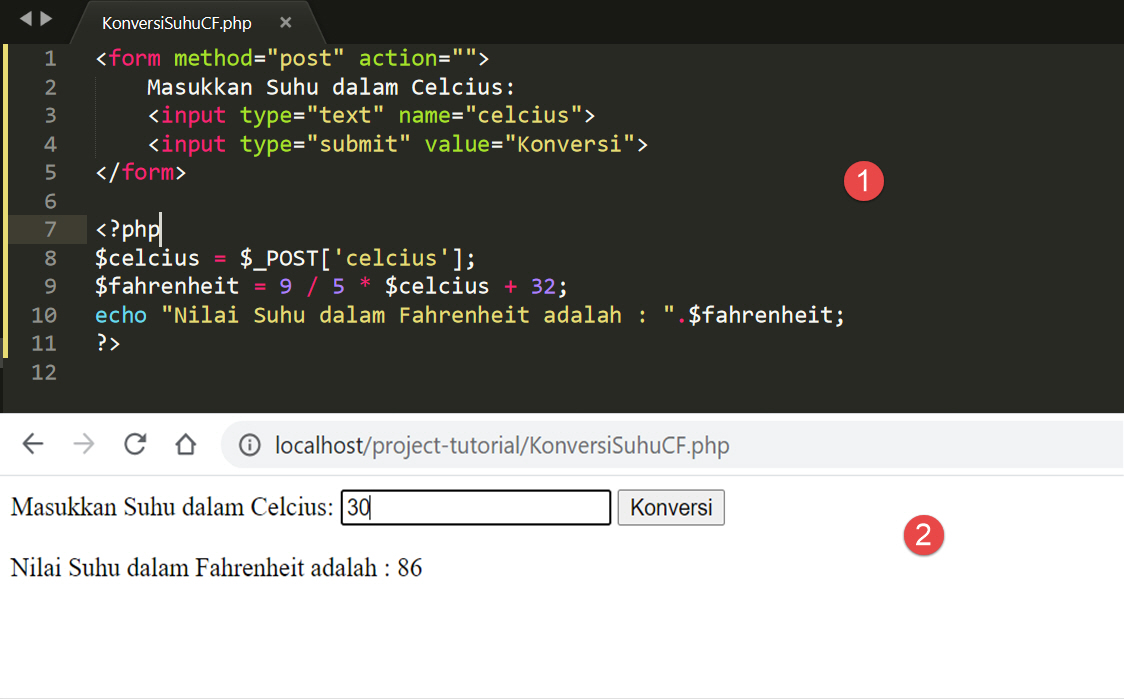
Task: Click the Fahrenheit result text '86'
Action: point(410,568)
